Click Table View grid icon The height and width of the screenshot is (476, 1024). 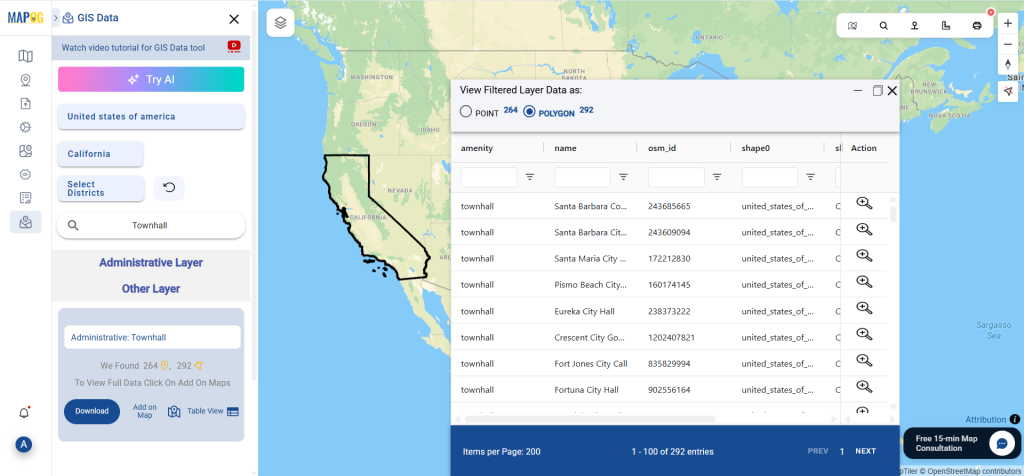233,412
